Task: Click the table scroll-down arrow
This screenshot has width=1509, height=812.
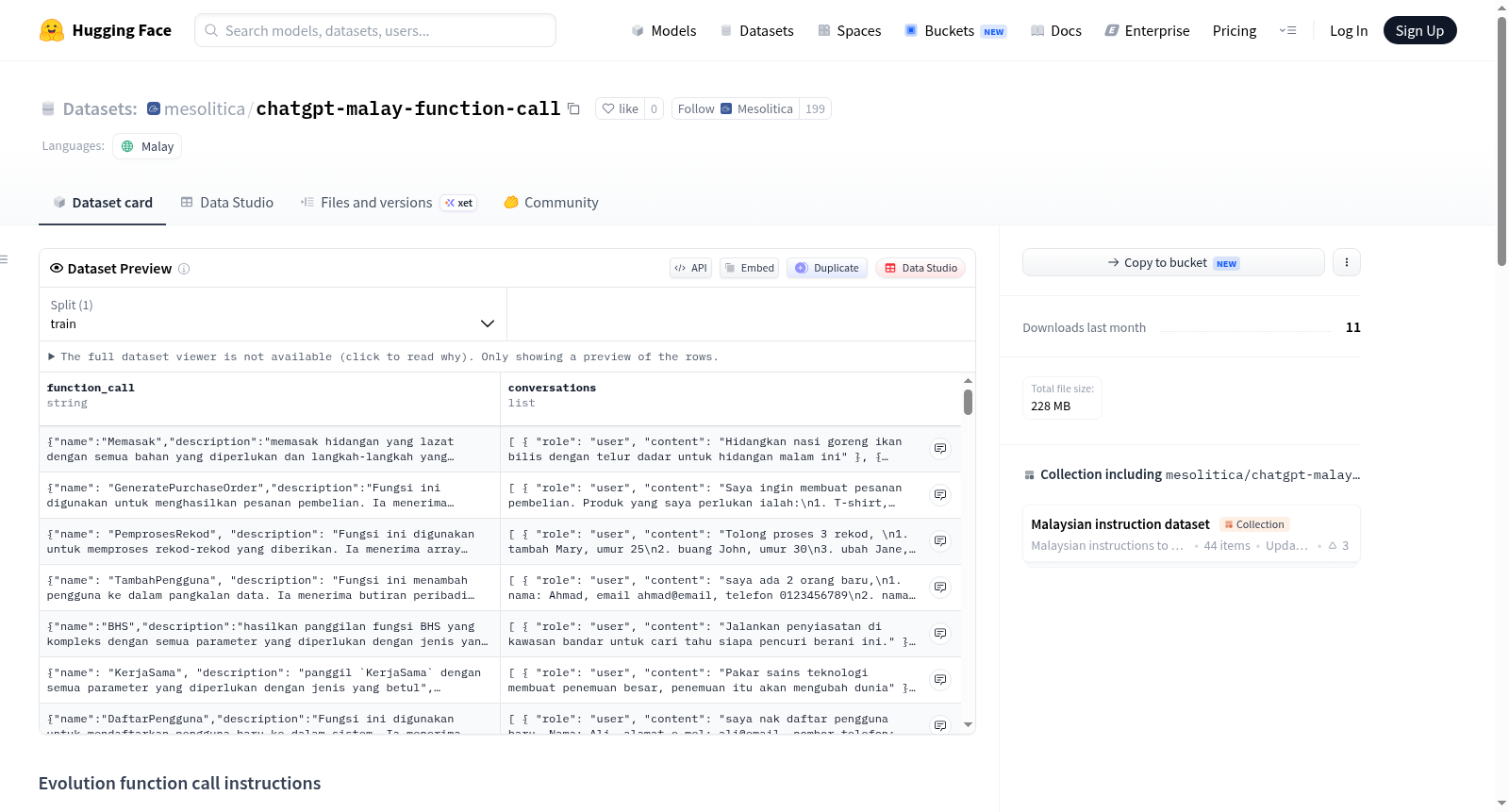Action: [x=968, y=724]
